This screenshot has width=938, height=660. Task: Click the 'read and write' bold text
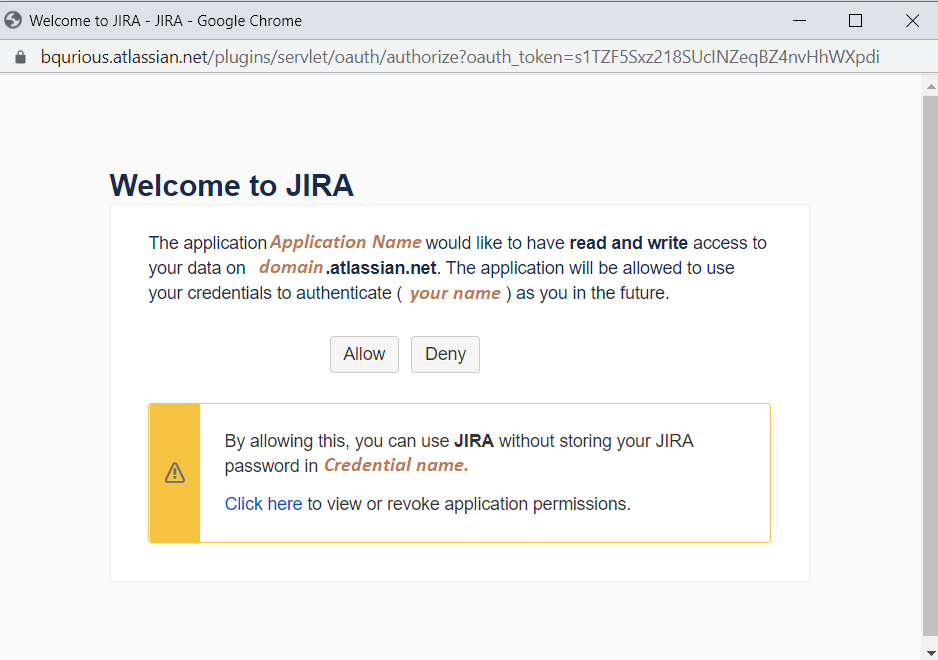click(x=628, y=243)
